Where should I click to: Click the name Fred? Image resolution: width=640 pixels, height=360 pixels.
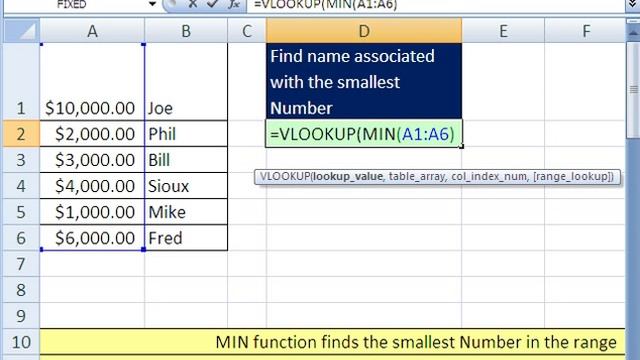[165, 238]
